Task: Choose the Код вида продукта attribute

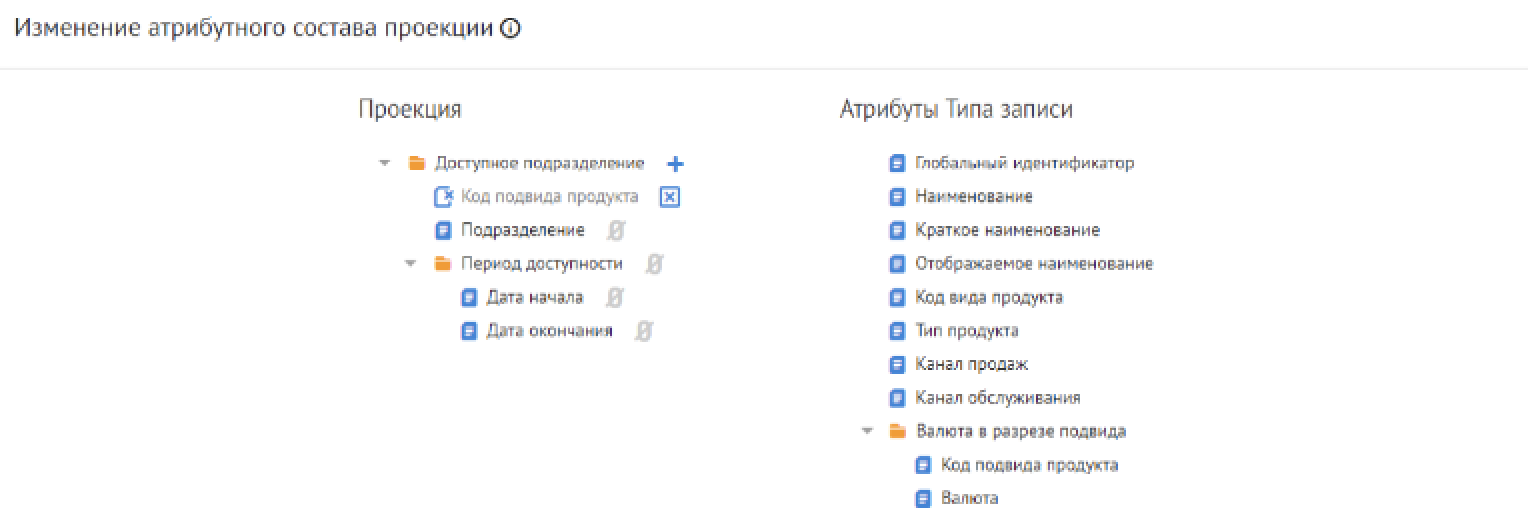Action: point(988,298)
